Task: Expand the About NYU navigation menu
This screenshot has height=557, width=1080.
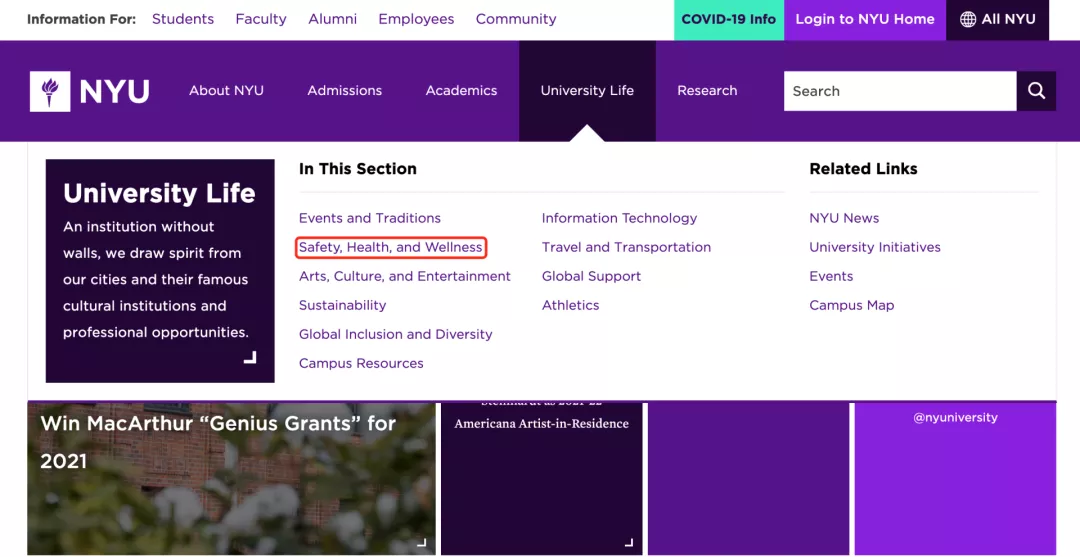Action: coord(226,90)
